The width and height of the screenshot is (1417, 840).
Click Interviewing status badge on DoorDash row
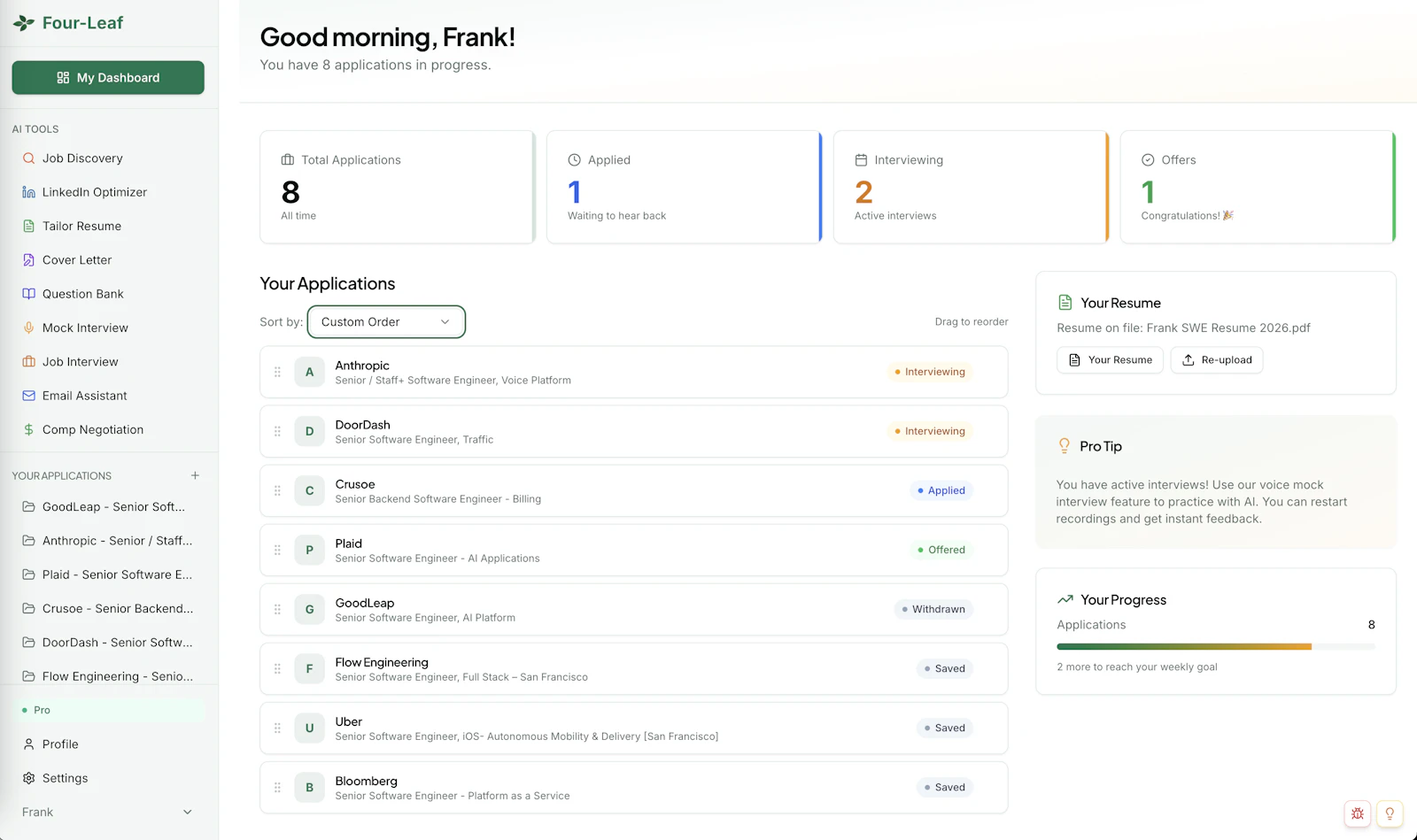coord(930,431)
